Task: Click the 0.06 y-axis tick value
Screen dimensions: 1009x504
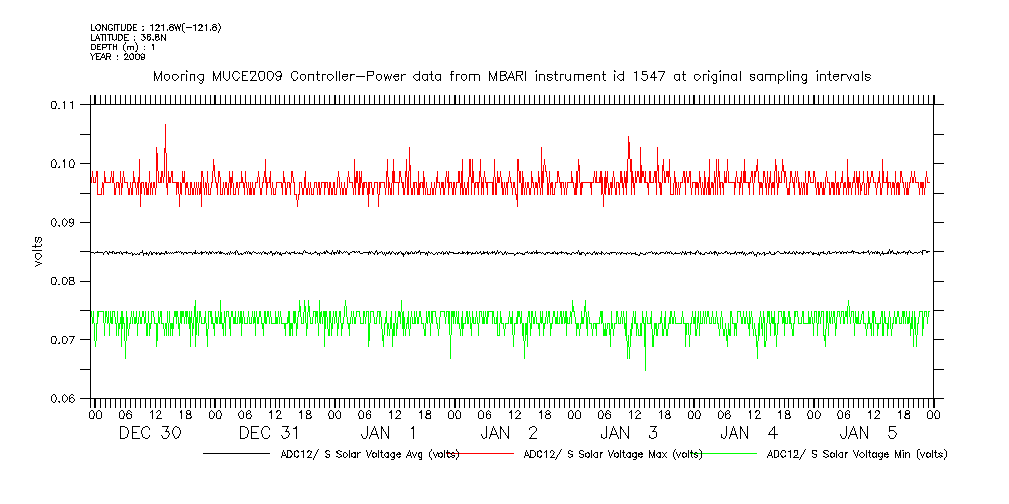Action: (x=62, y=399)
